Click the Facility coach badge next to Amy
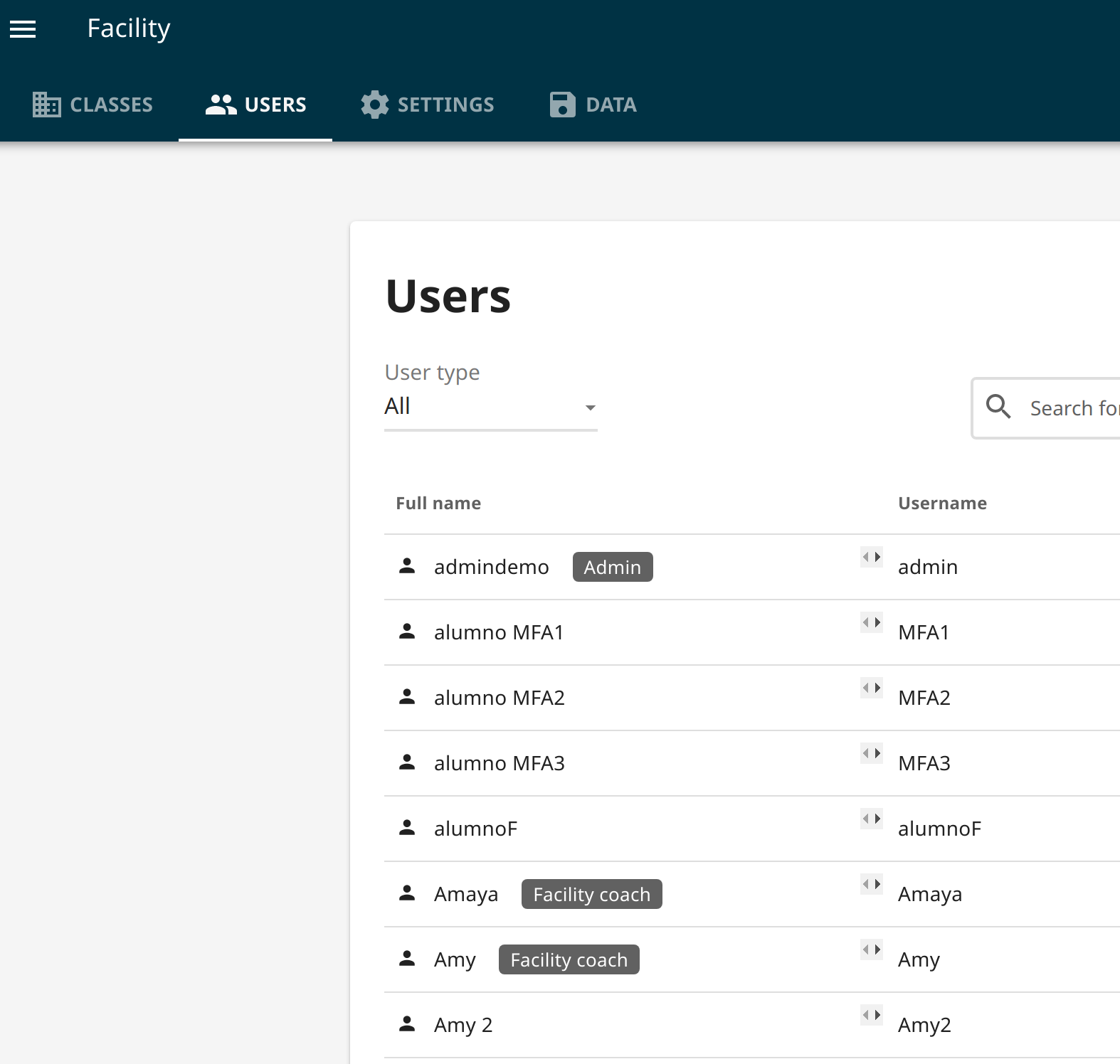This screenshot has height=1064, width=1120. pyautogui.click(x=569, y=959)
